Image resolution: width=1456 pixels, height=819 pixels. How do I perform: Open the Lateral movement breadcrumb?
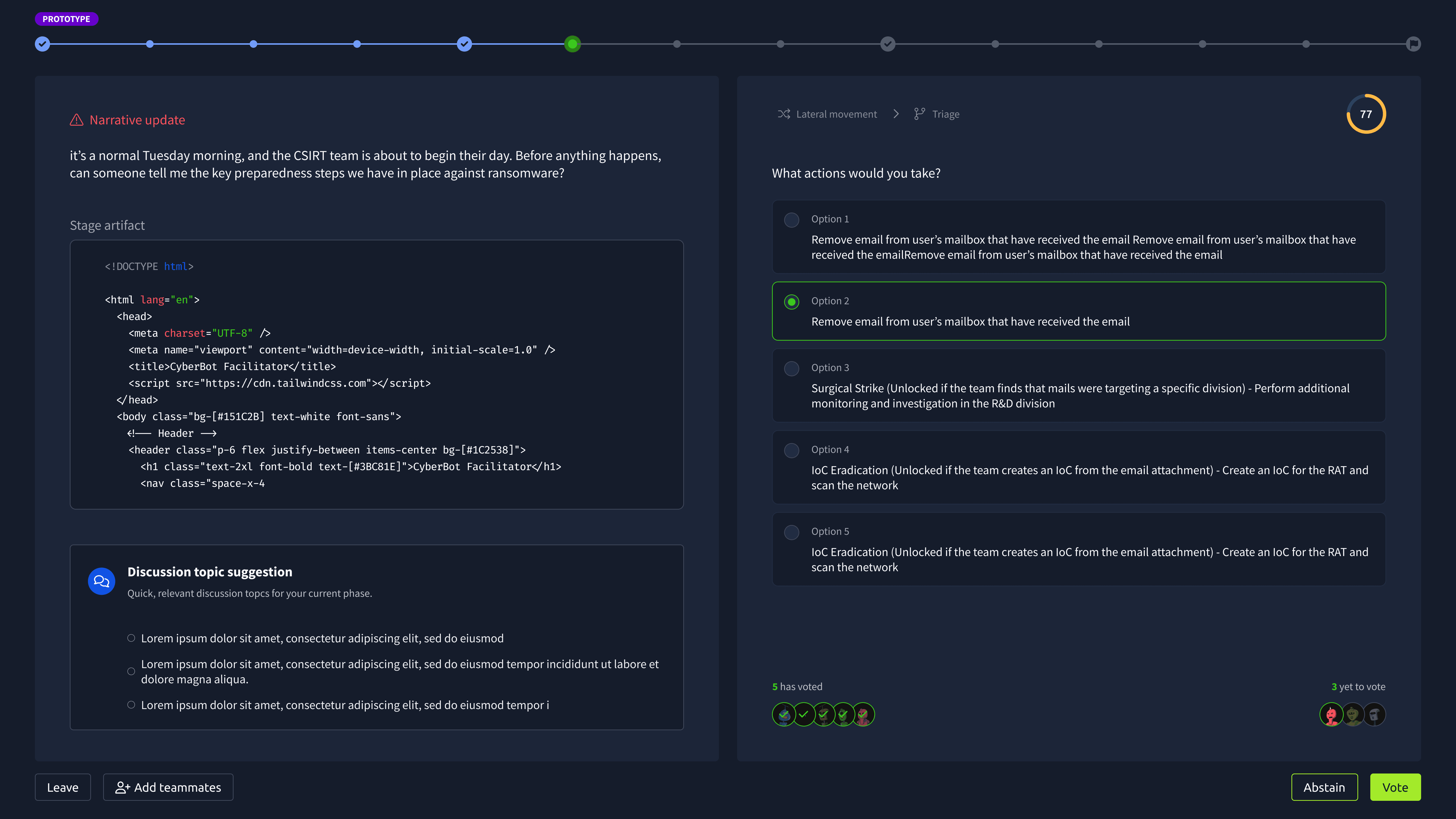tap(836, 114)
